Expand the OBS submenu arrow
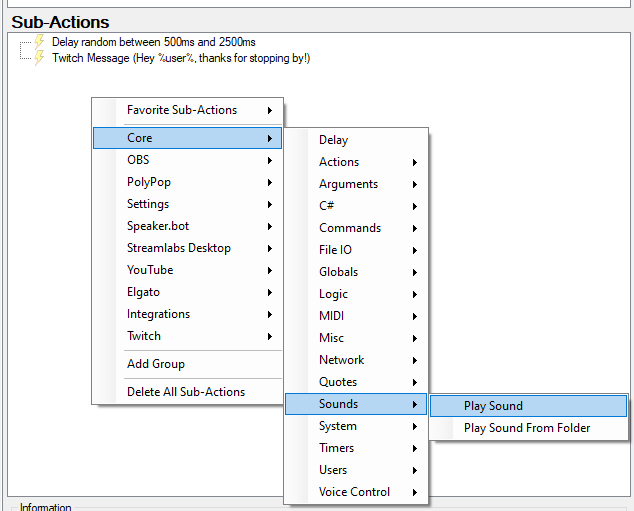 270,160
